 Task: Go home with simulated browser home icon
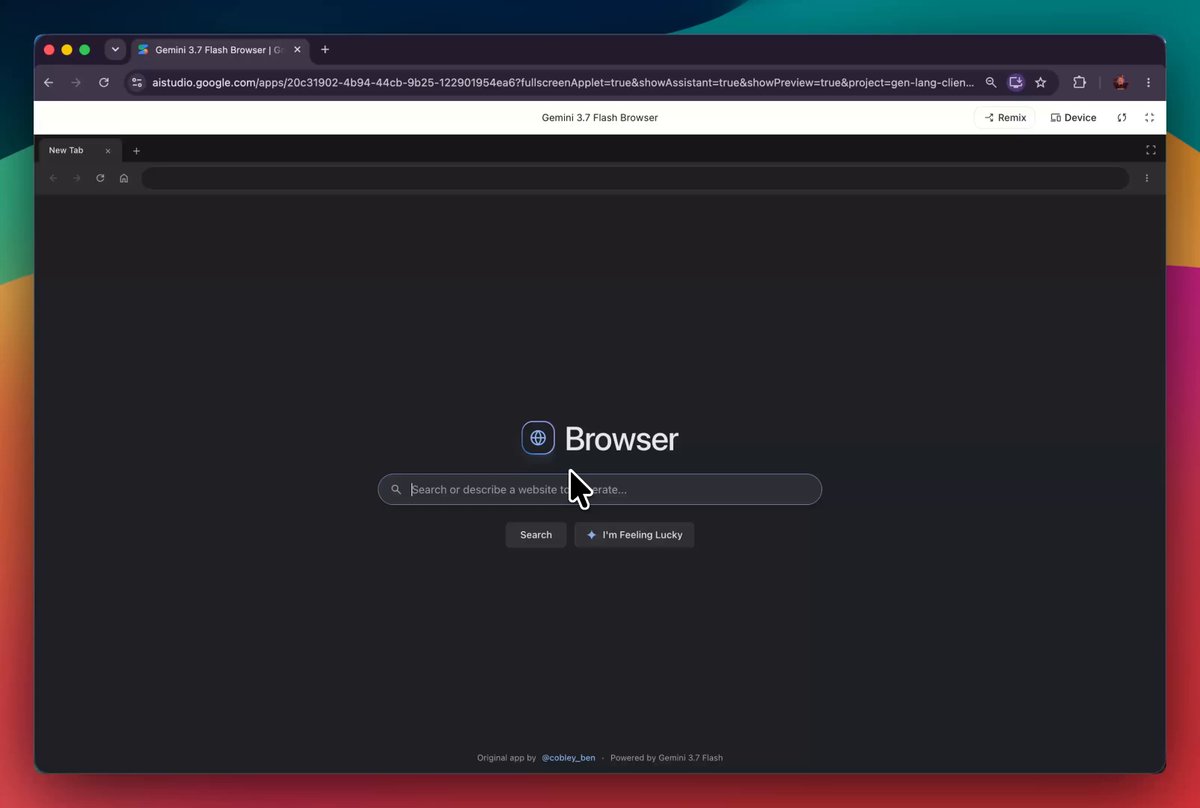(124, 178)
